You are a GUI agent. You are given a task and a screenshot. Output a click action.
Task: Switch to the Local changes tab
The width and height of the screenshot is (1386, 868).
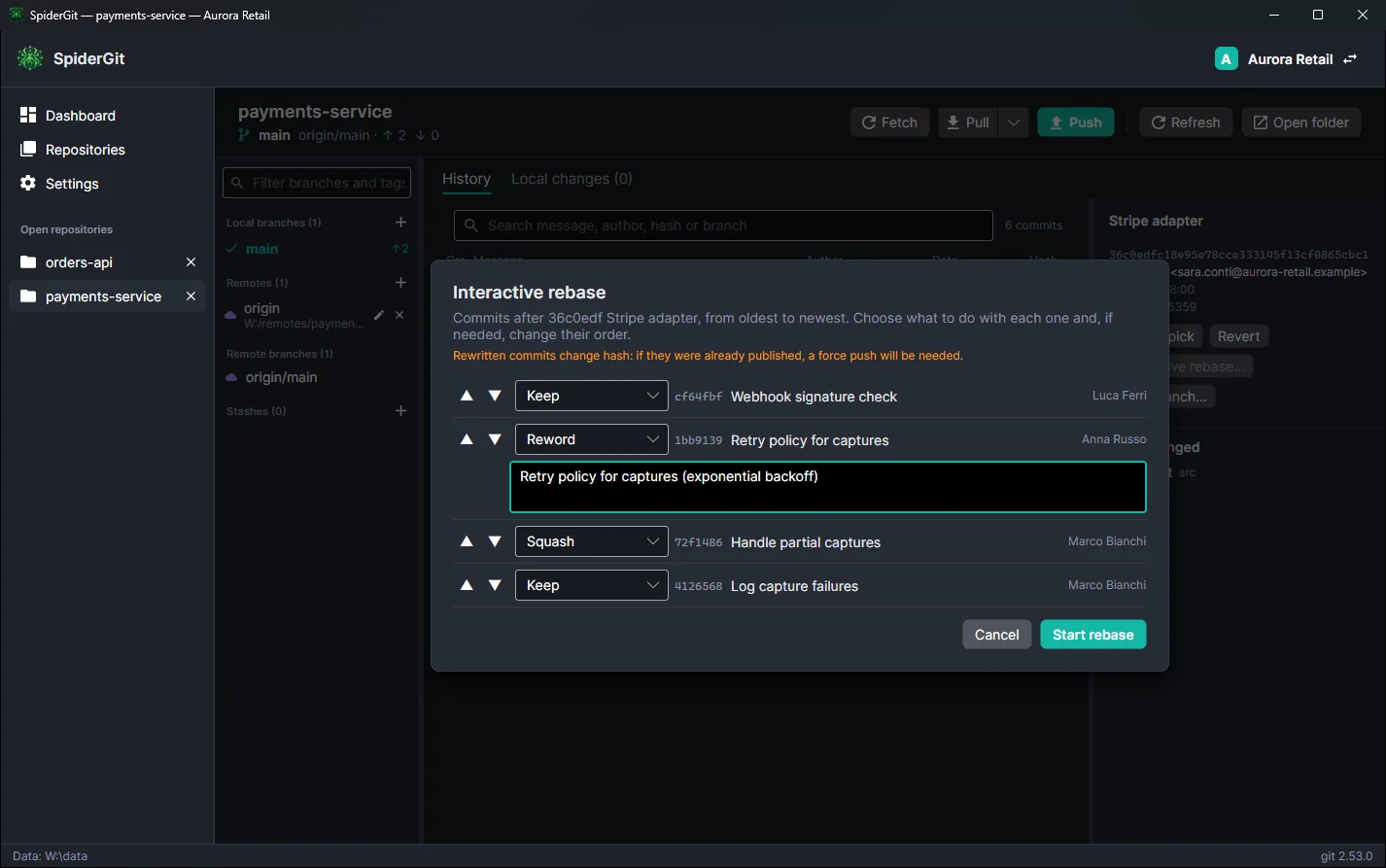coord(572,179)
